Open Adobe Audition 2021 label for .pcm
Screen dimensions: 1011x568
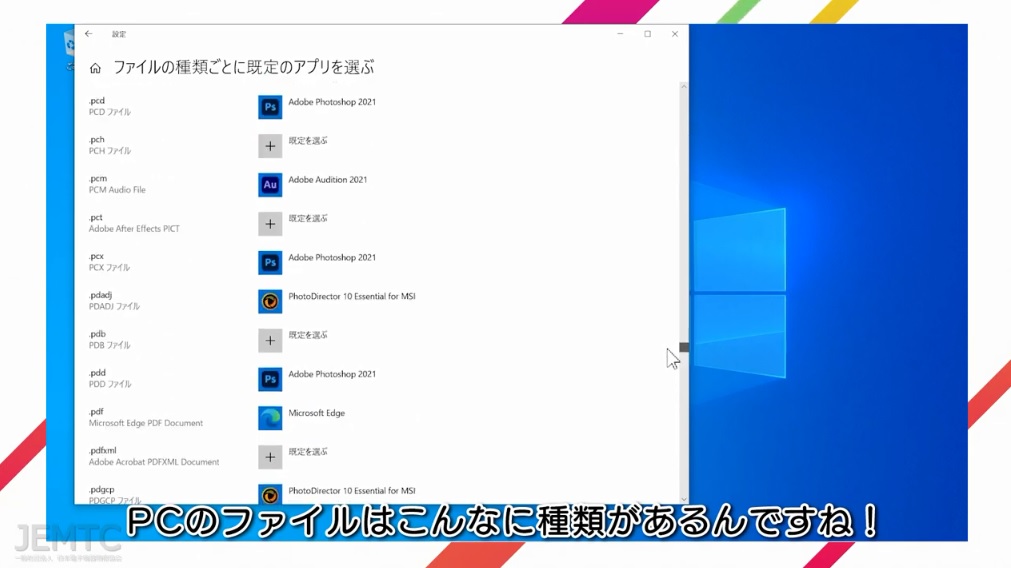[x=328, y=180]
